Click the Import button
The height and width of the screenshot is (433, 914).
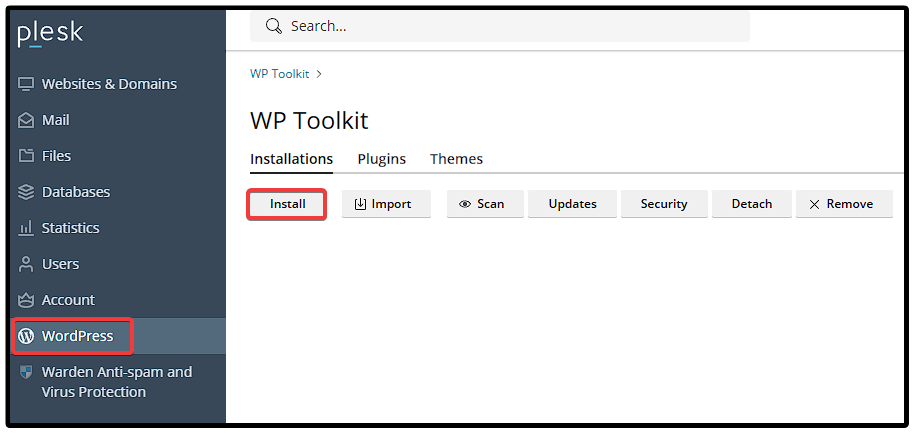click(x=386, y=204)
